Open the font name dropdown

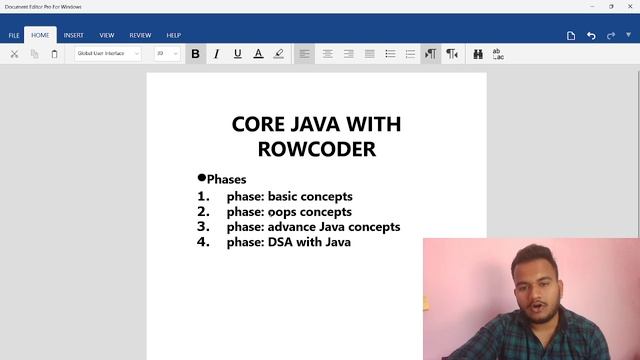tap(108, 53)
